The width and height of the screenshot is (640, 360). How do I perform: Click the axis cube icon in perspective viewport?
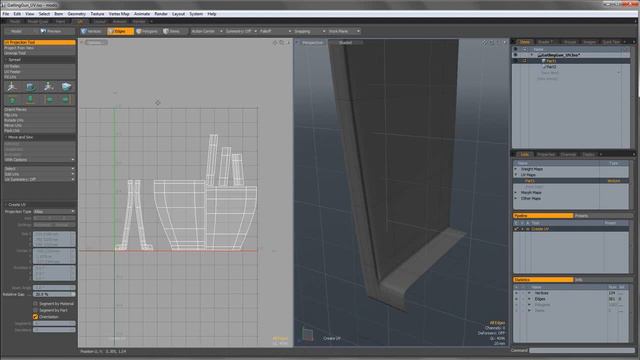(307, 335)
